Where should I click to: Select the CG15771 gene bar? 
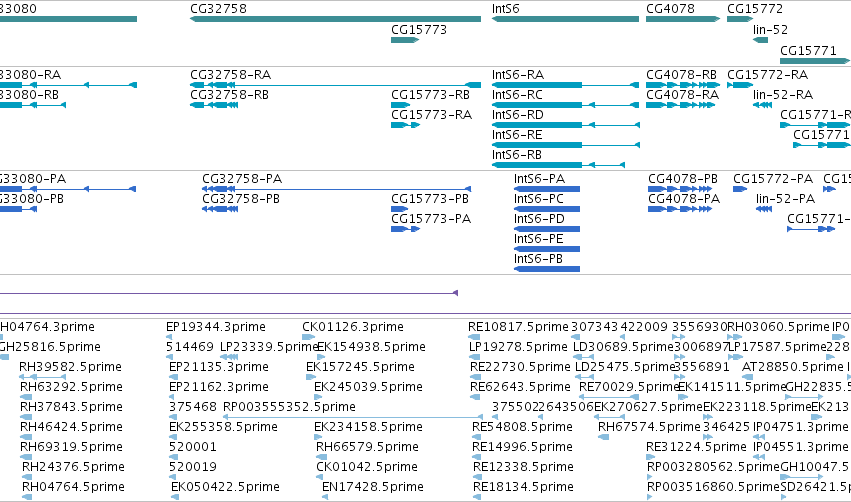click(815, 61)
